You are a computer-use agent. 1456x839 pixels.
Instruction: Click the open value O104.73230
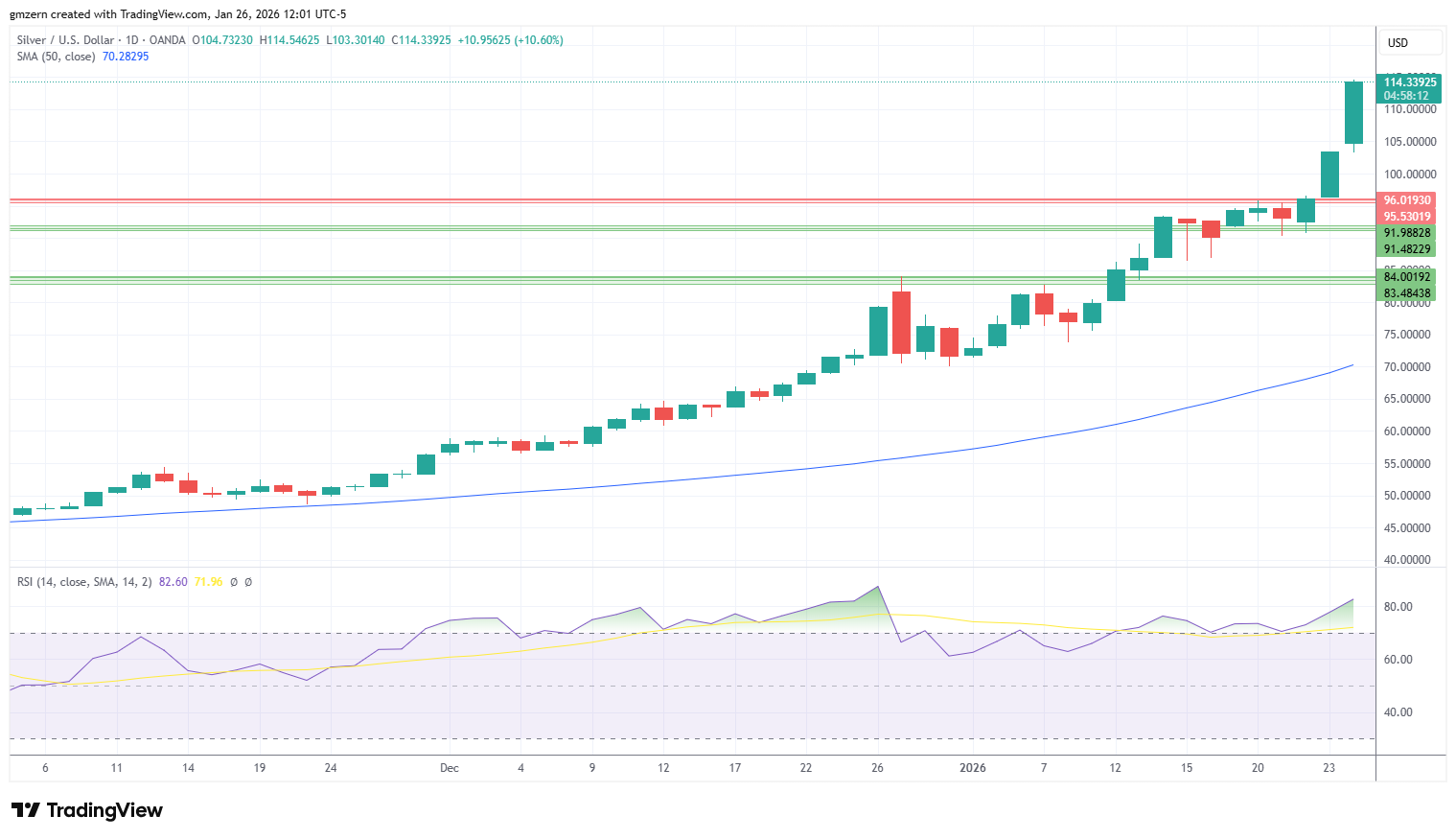tap(222, 40)
